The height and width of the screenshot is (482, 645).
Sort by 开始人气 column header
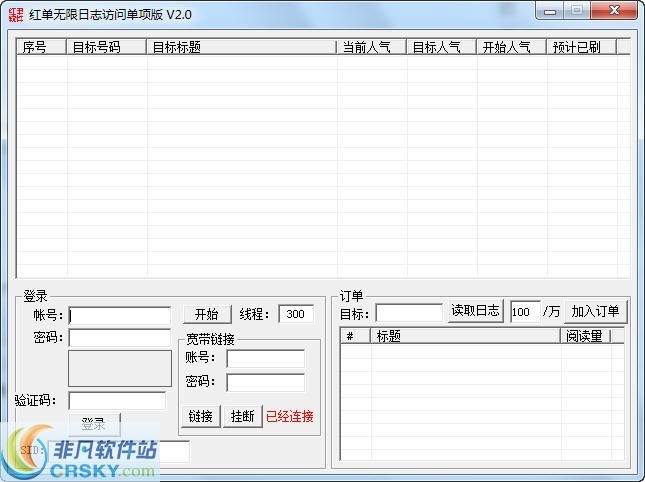(x=511, y=47)
